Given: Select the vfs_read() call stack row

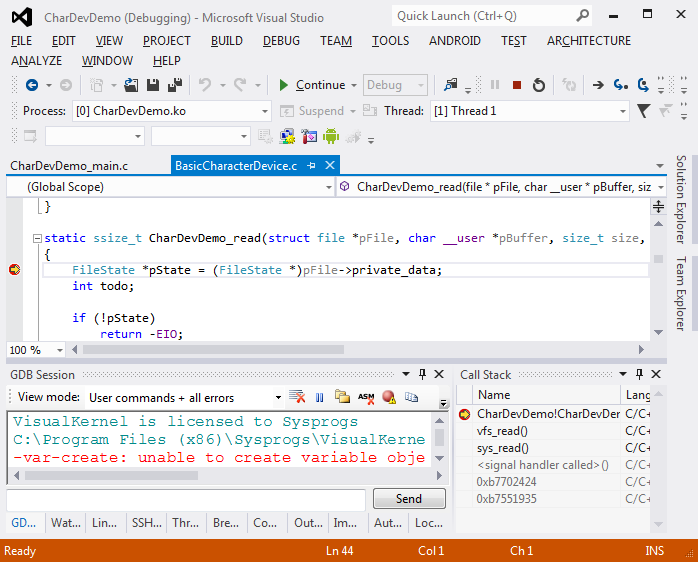Looking at the screenshot, I should [553, 431].
